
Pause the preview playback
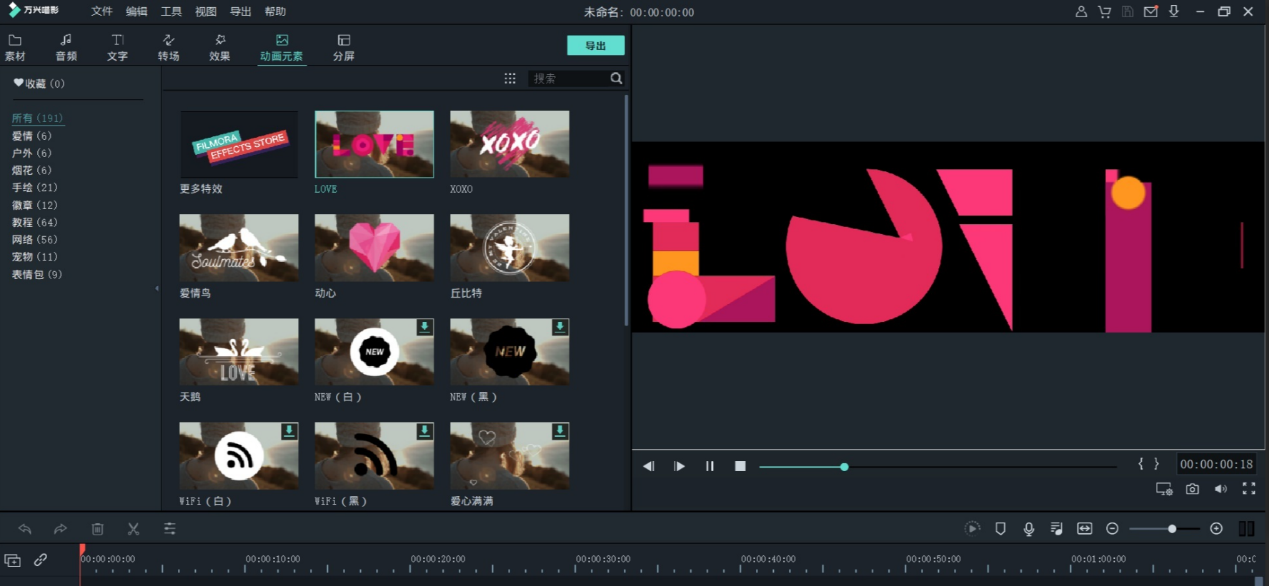click(710, 466)
